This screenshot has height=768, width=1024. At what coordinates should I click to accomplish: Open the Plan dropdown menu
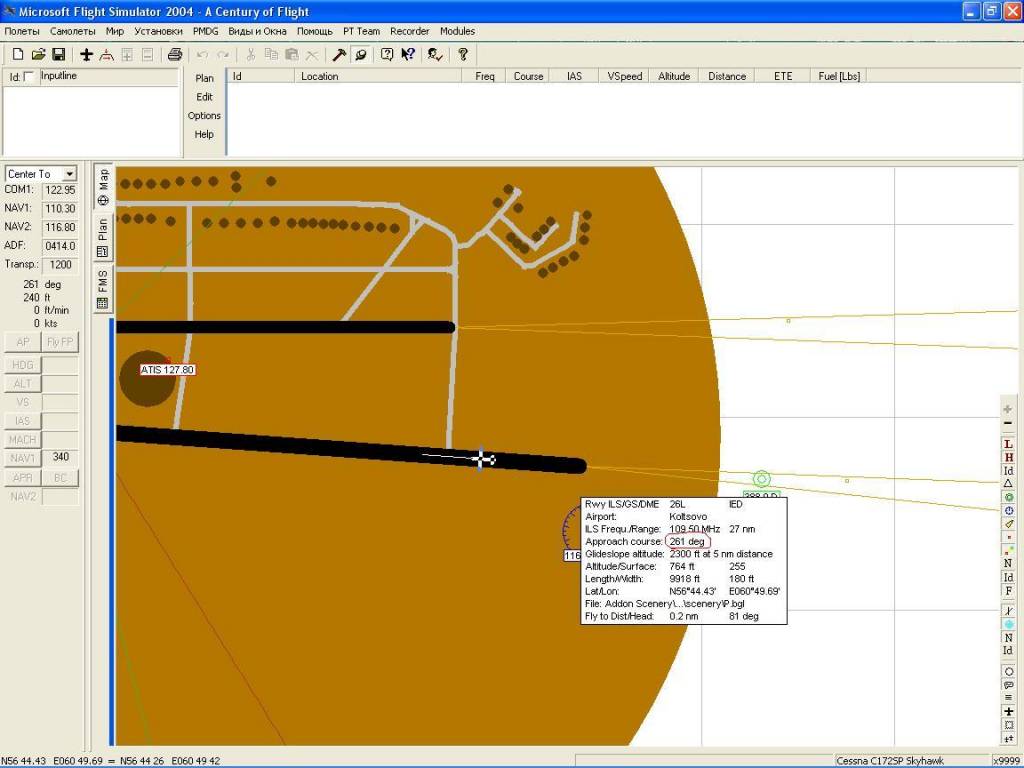click(204, 78)
